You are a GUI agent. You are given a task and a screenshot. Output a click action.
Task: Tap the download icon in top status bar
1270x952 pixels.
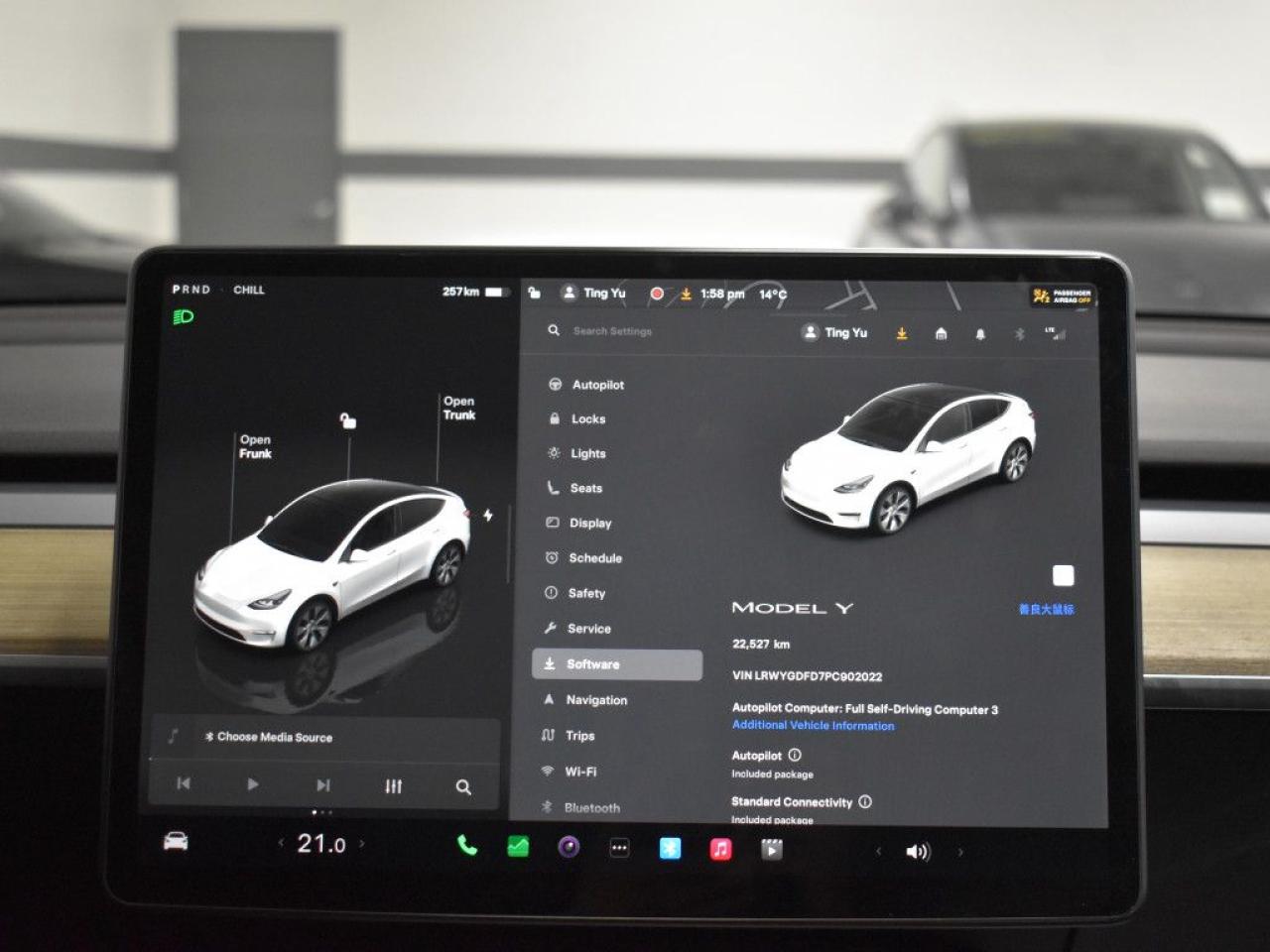click(686, 294)
